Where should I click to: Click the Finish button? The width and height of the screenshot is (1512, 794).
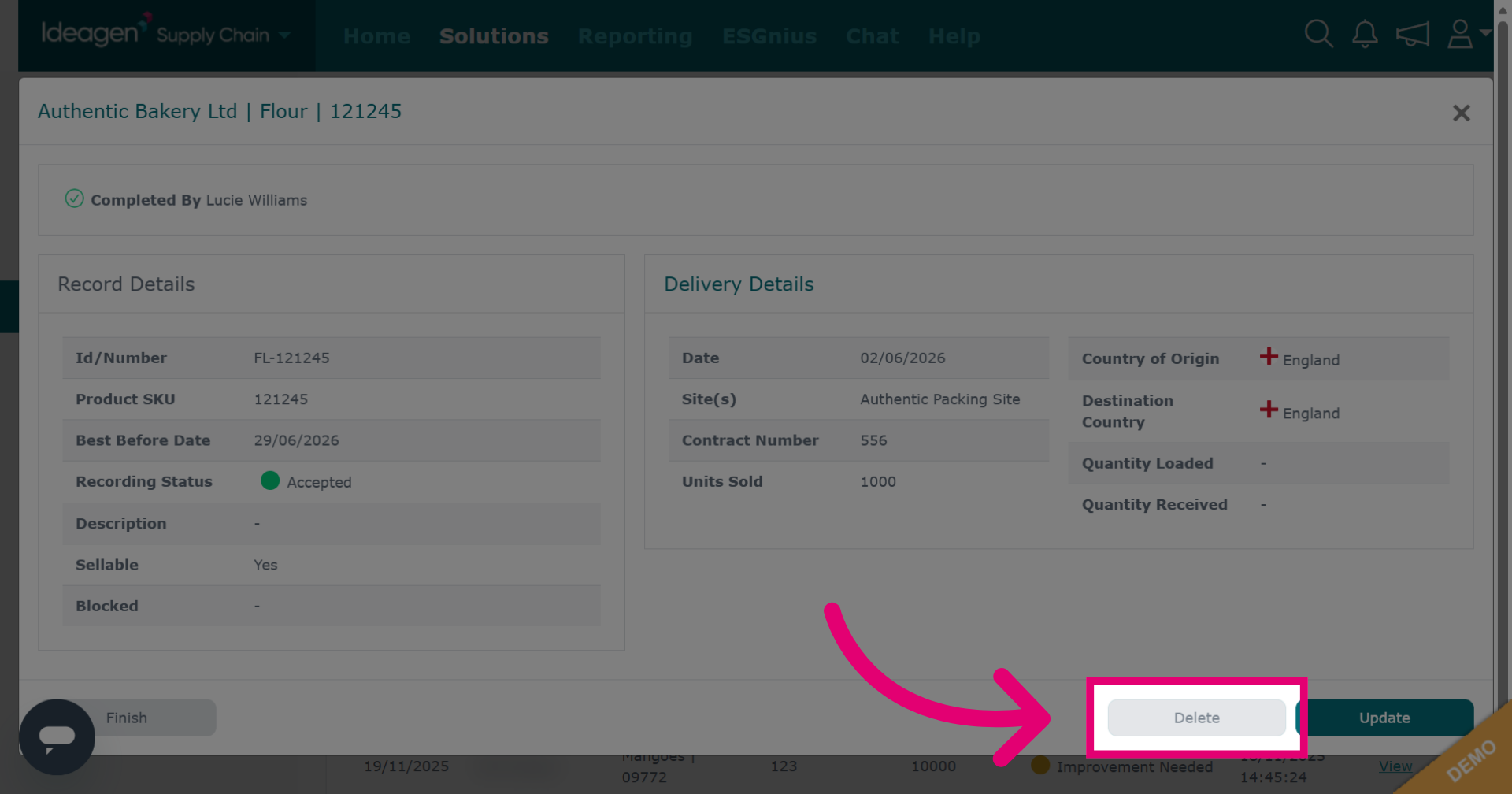[127, 718]
